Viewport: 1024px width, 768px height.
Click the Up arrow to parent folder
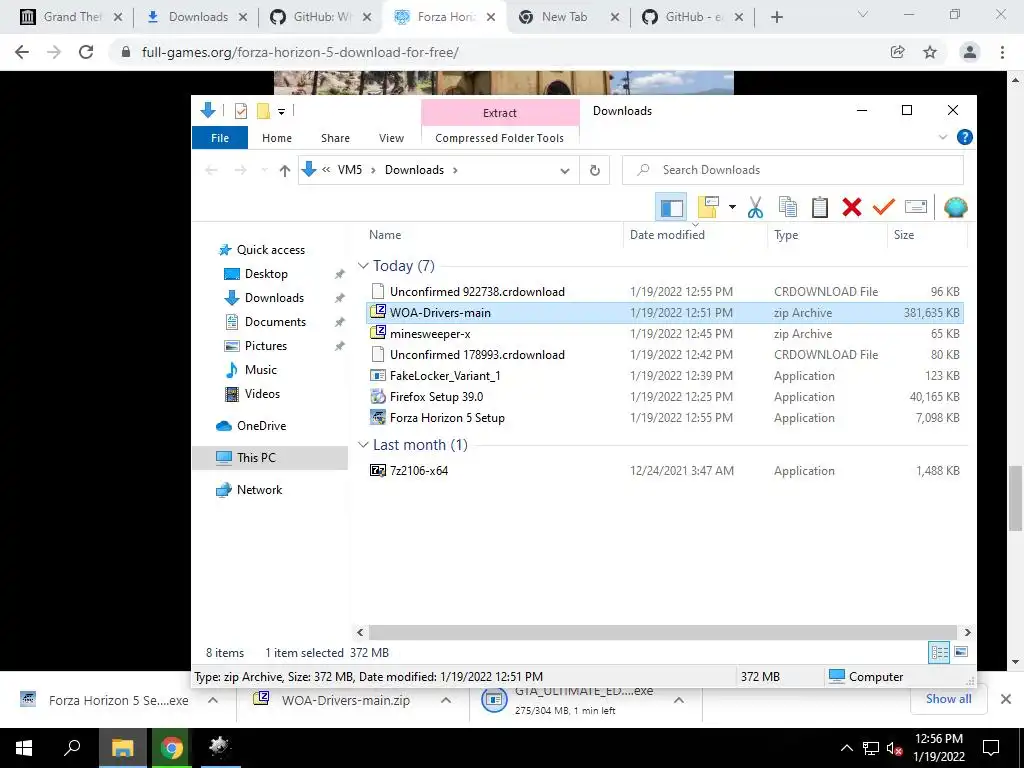coord(284,170)
